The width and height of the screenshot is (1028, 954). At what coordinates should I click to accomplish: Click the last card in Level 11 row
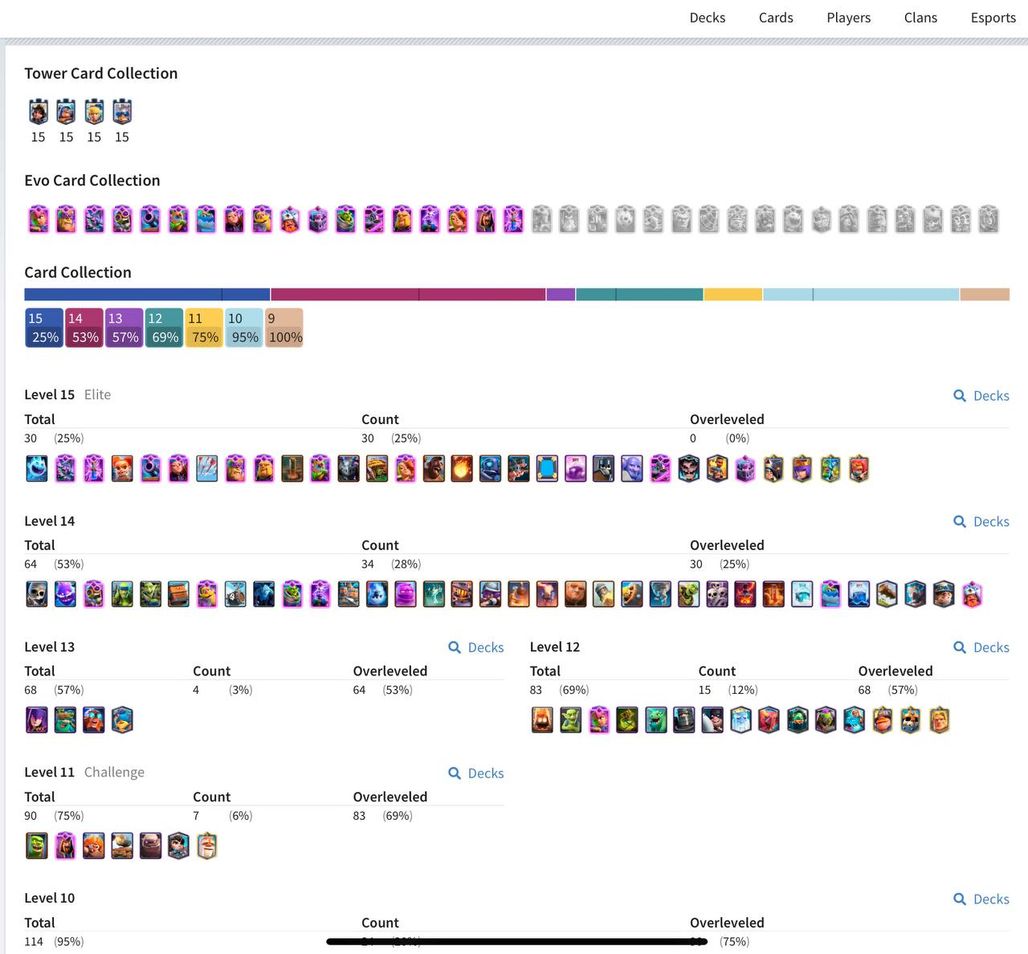click(x=207, y=846)
